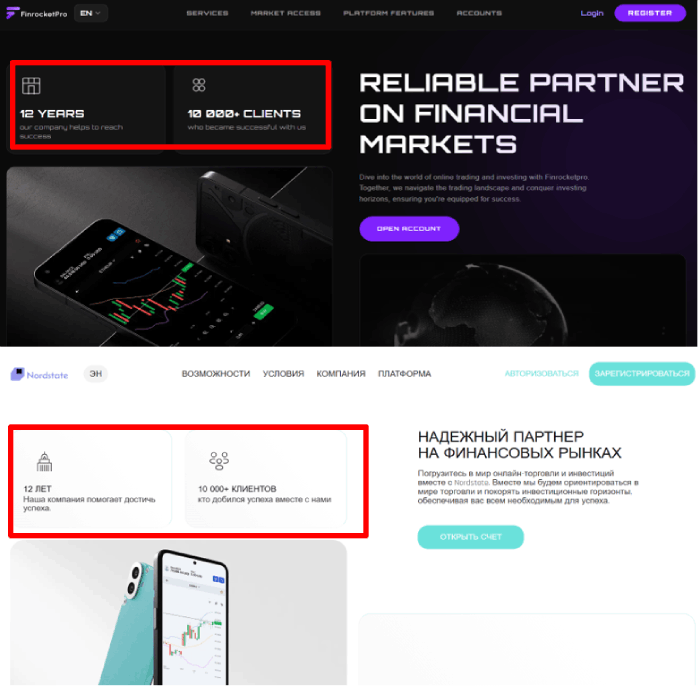Open the SERVICES menu
Viewport: 700px width, 686px height.
pos(207,13)
